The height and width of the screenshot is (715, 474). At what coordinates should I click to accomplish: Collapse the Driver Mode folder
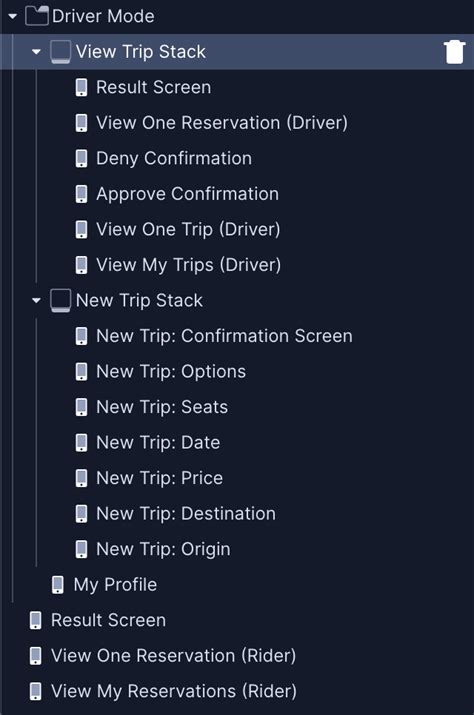12,16
